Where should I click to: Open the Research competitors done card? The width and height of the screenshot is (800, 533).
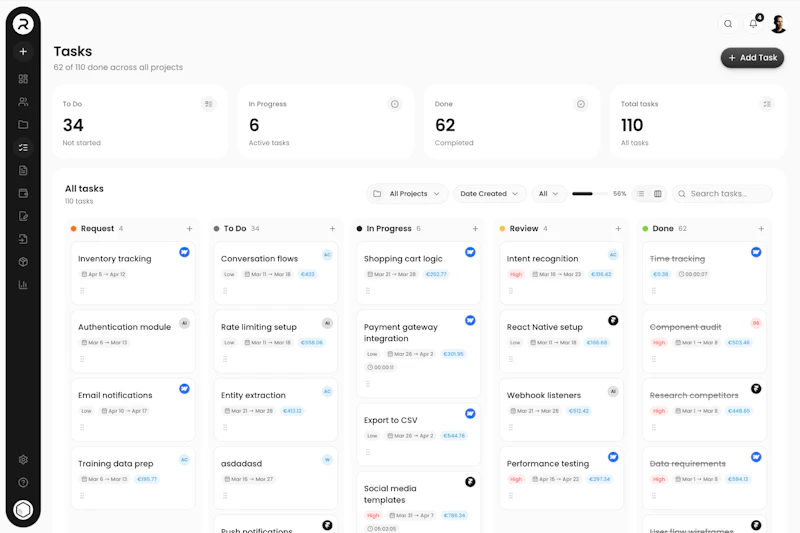(x=704, y=410)
